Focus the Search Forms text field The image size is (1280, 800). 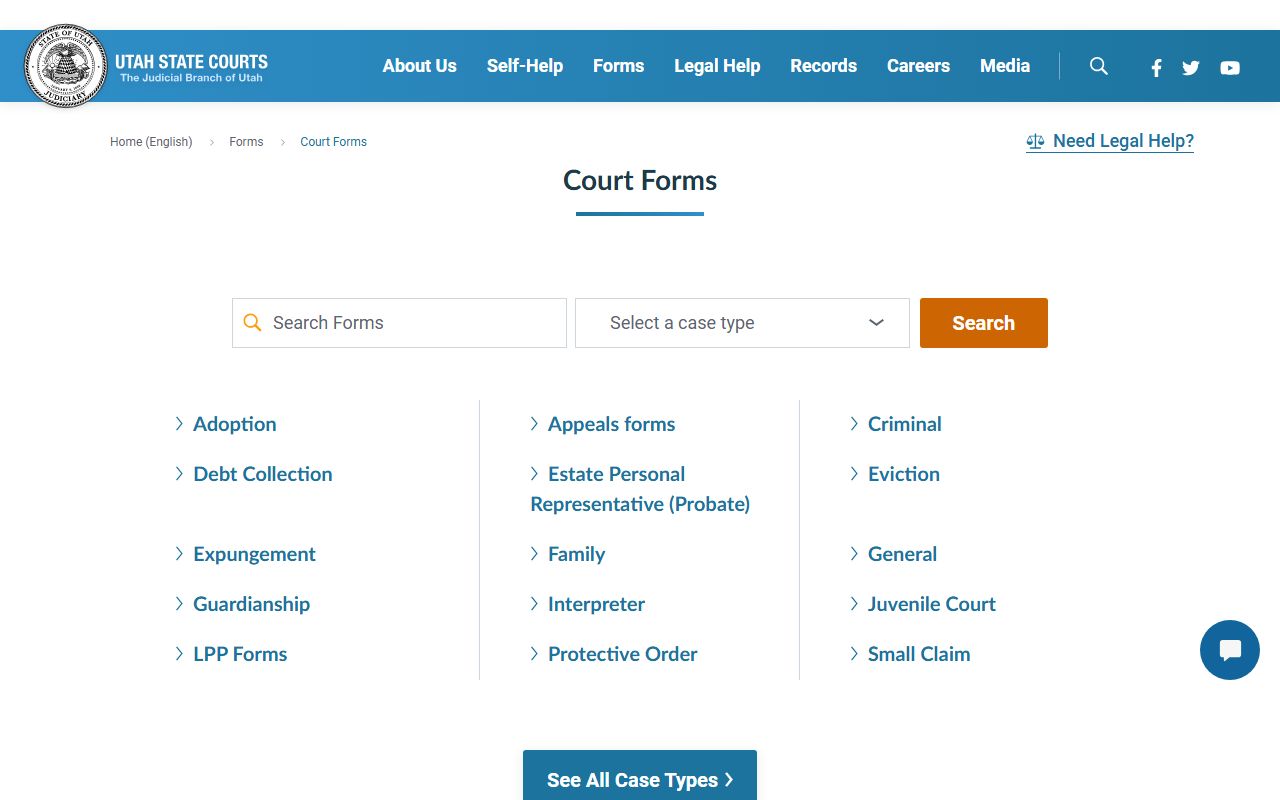pos(399,323)
